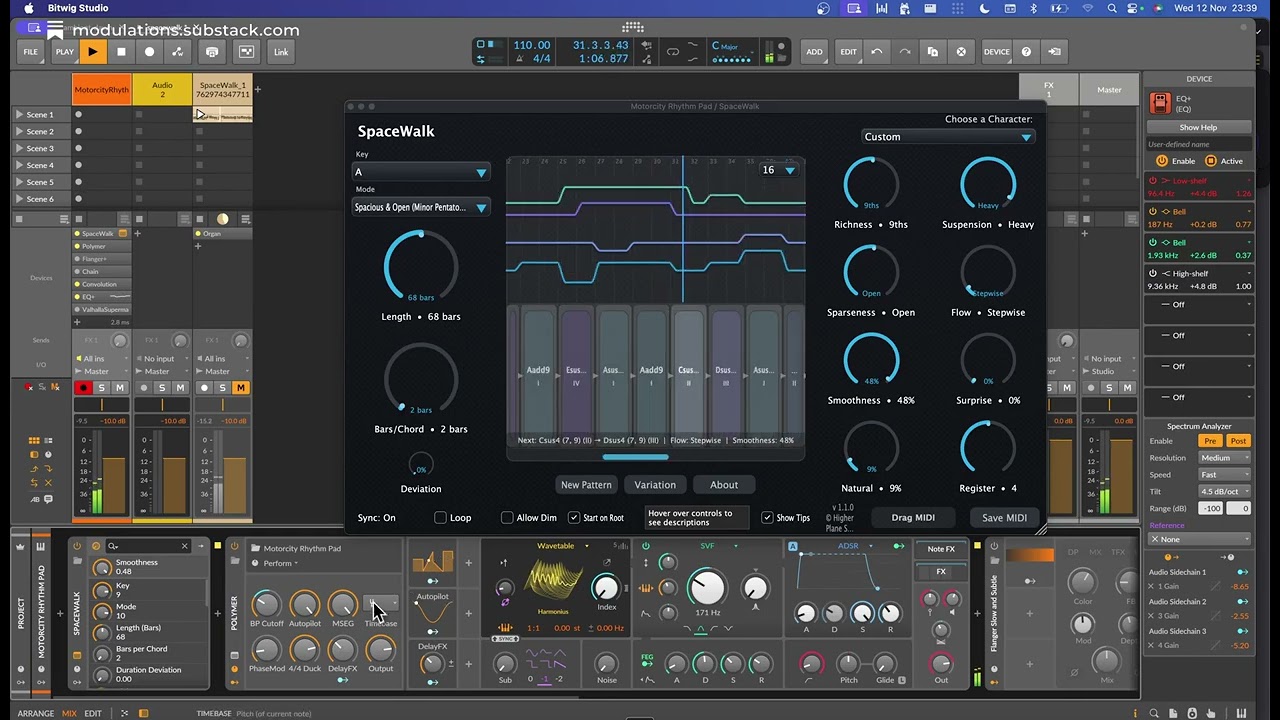Toggle Spectrum Analyzer Post button
Image resolution: width=1280 pixels, height=720 pixels.
[x=1238, y=441]
